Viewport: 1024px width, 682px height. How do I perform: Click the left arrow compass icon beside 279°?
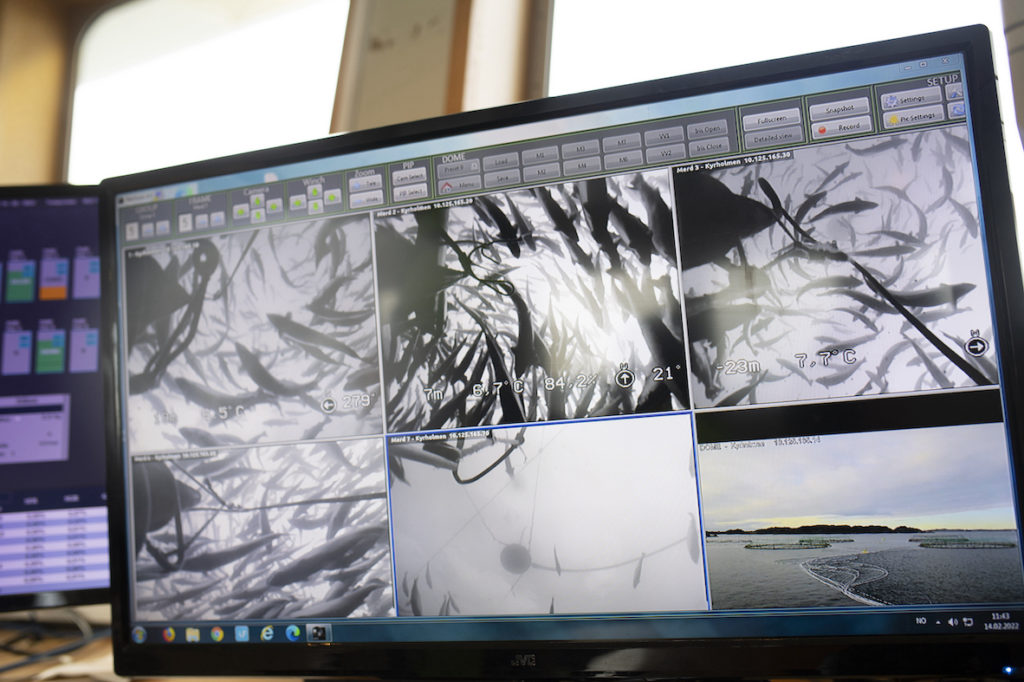[328, 405]
